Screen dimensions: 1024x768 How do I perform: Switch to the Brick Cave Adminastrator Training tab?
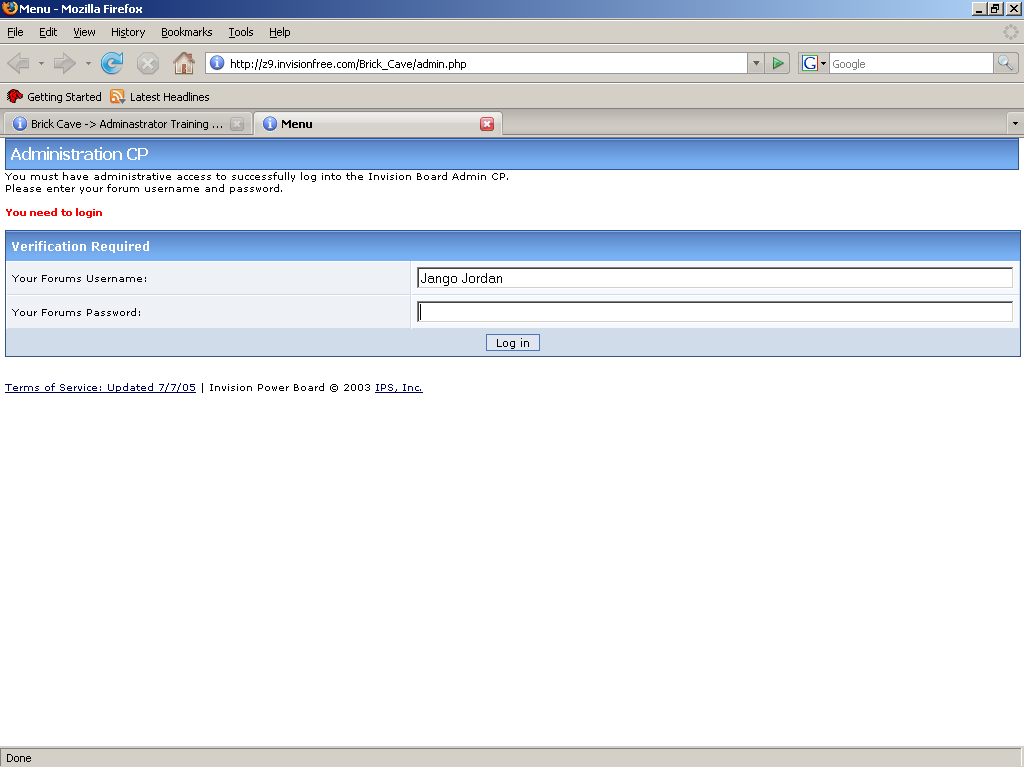[127, 124]
